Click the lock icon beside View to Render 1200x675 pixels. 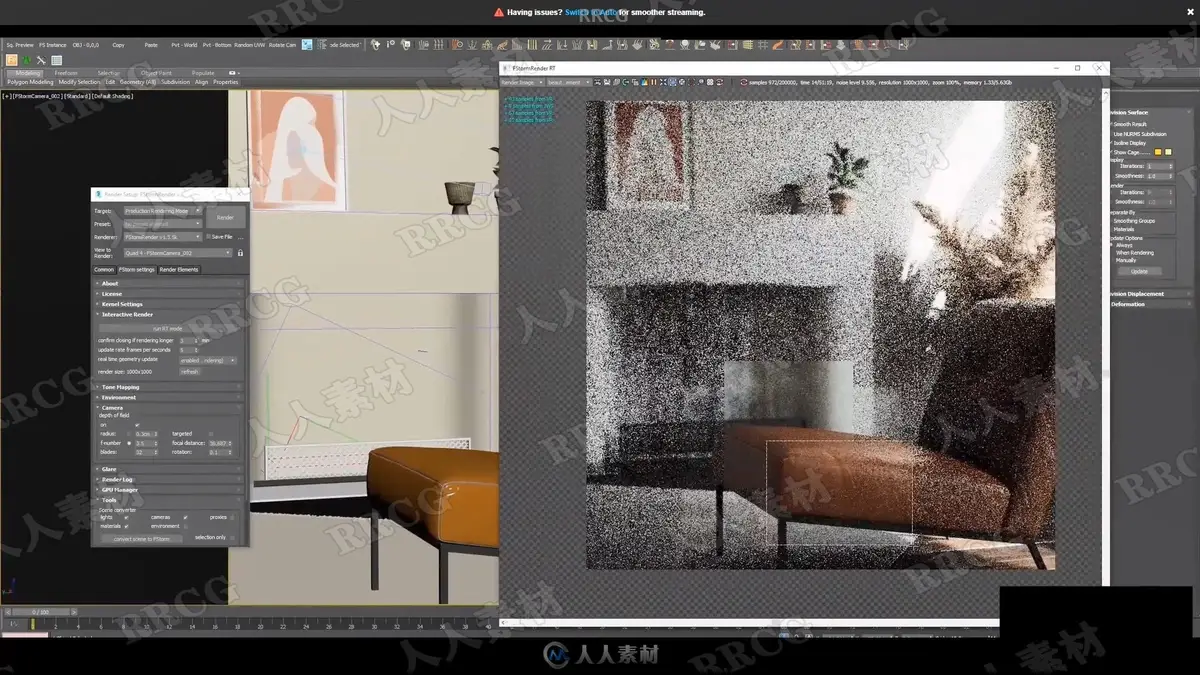pyautogui.click(x=240, y=253)
